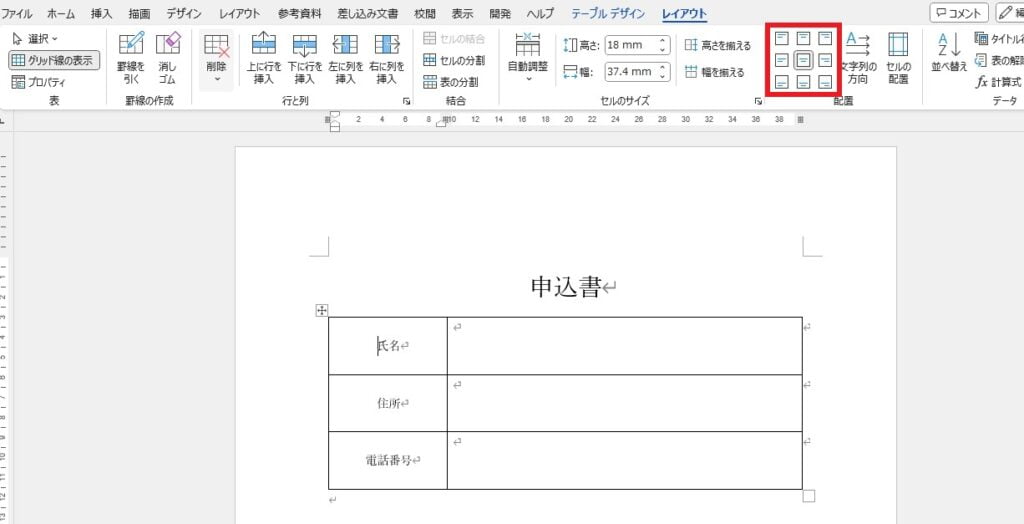Click the empty cell next to 電話番号
1024x524 pixels.
625,460
